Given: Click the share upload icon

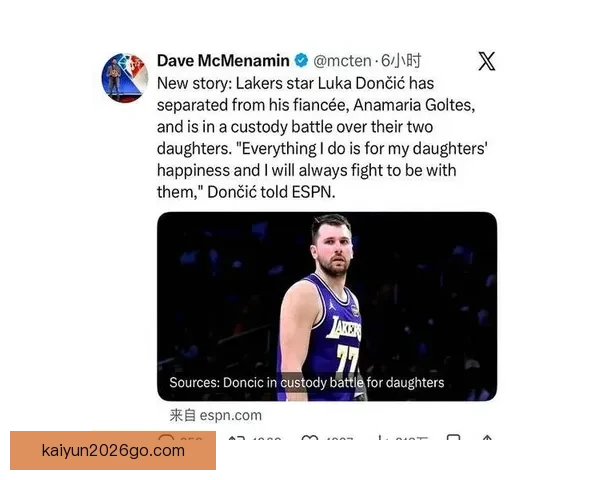Looking at the screenshot, I should [487, 438].
